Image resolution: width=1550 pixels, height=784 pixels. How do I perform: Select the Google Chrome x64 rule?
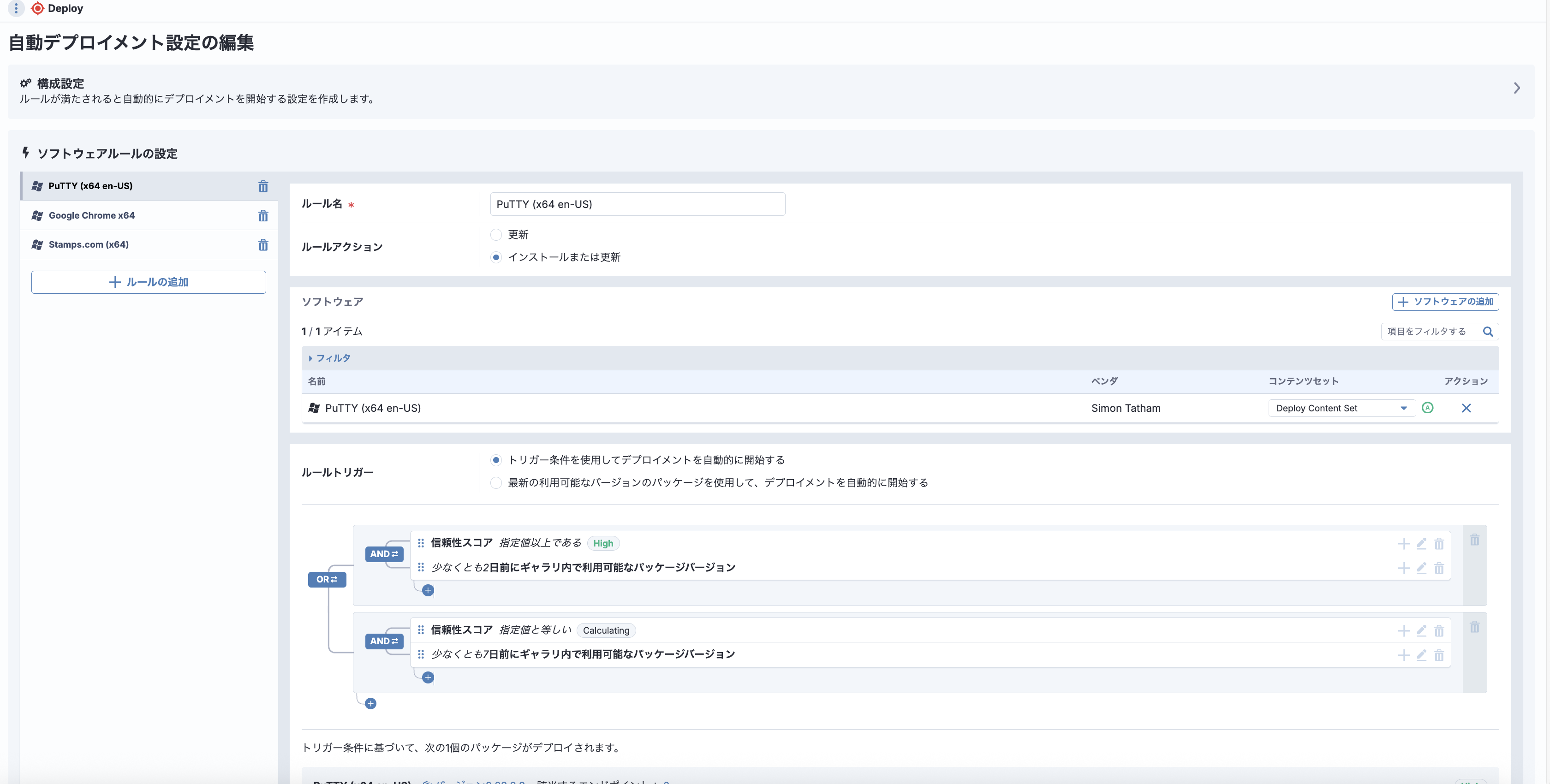91,215
